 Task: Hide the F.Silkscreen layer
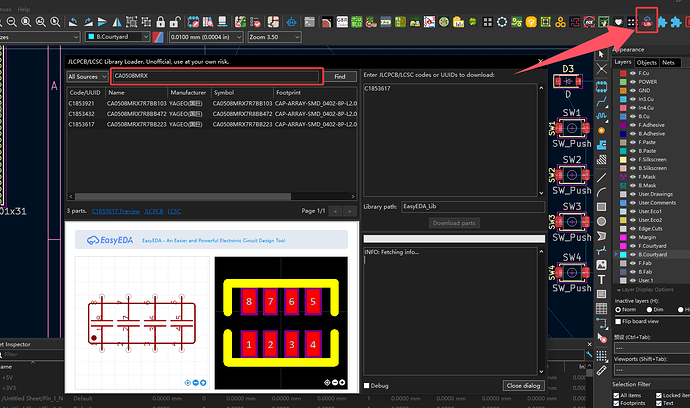tap(632, 159)
